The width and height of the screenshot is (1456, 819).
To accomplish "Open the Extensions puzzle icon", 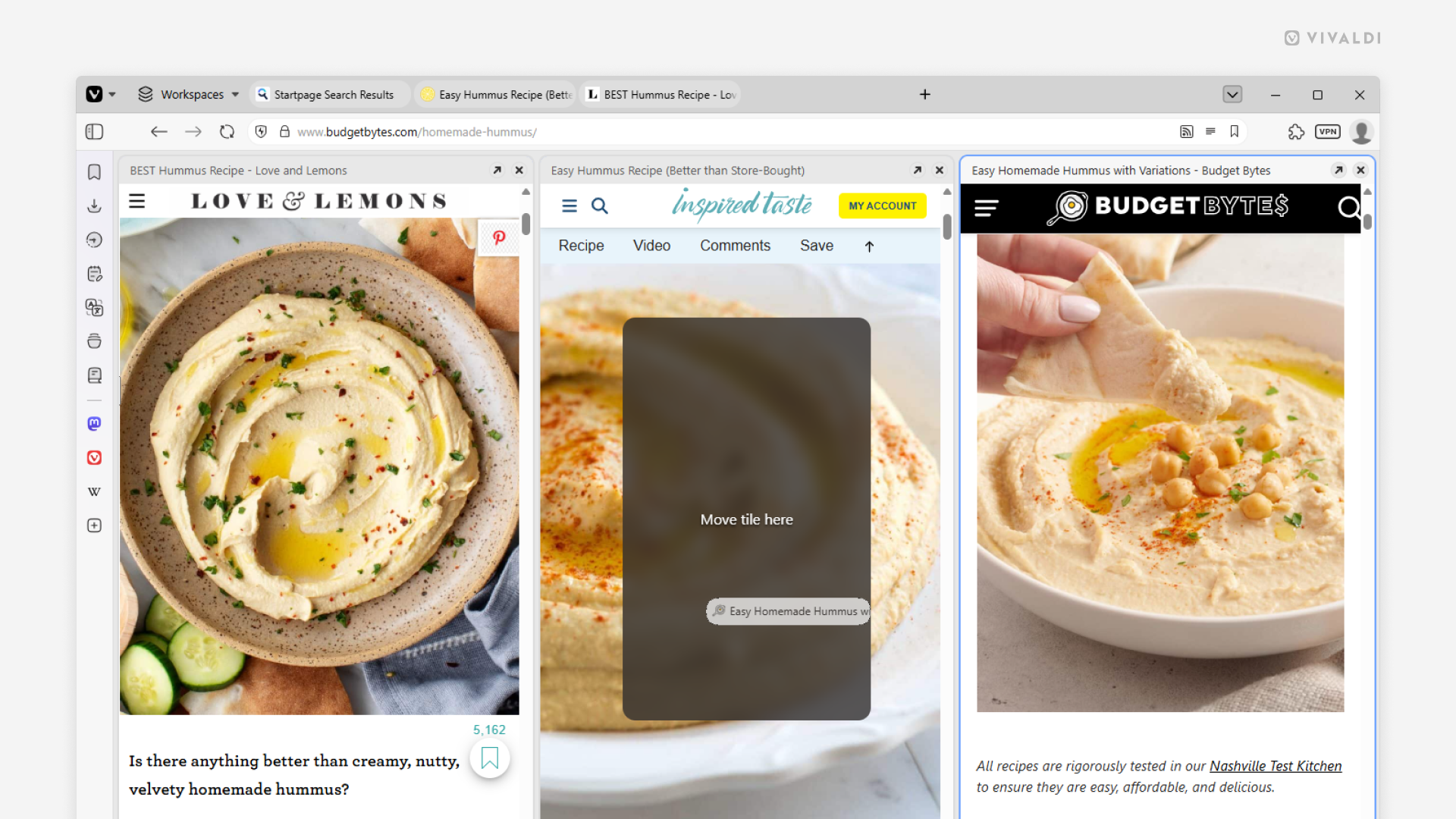I will (1297, 131).
